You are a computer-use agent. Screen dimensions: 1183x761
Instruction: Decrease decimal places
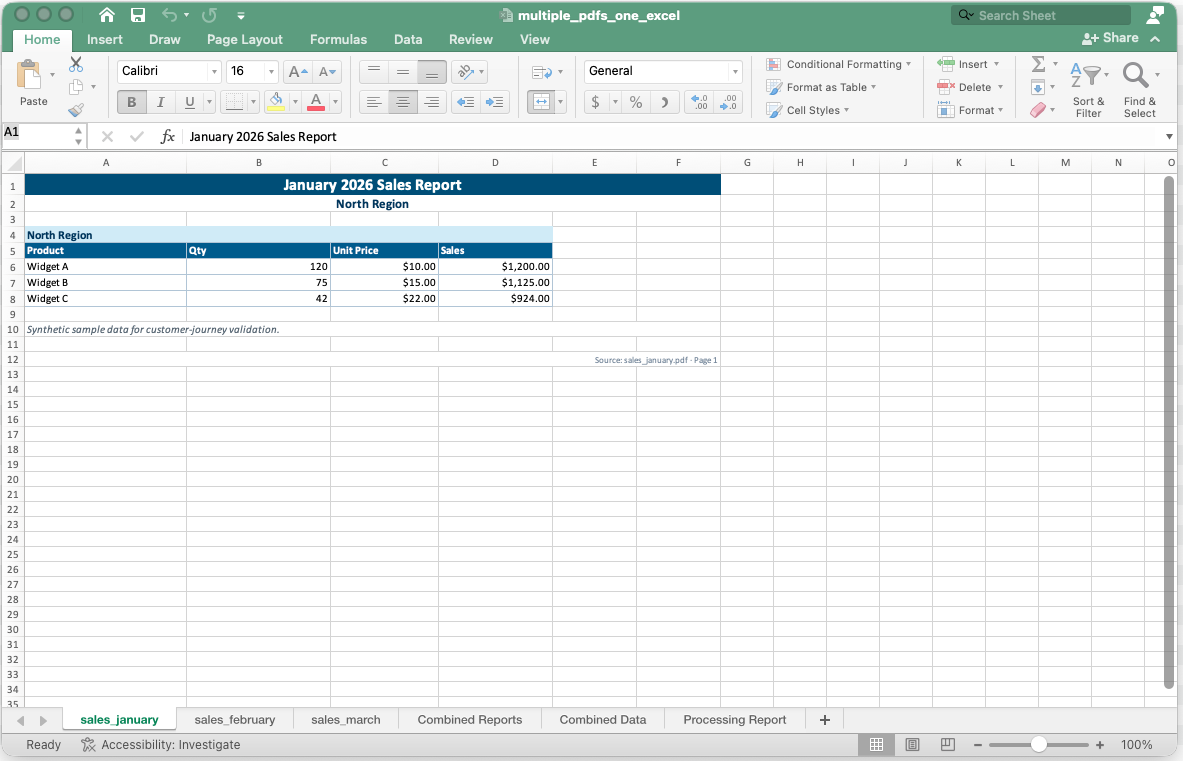click(728, 102)
